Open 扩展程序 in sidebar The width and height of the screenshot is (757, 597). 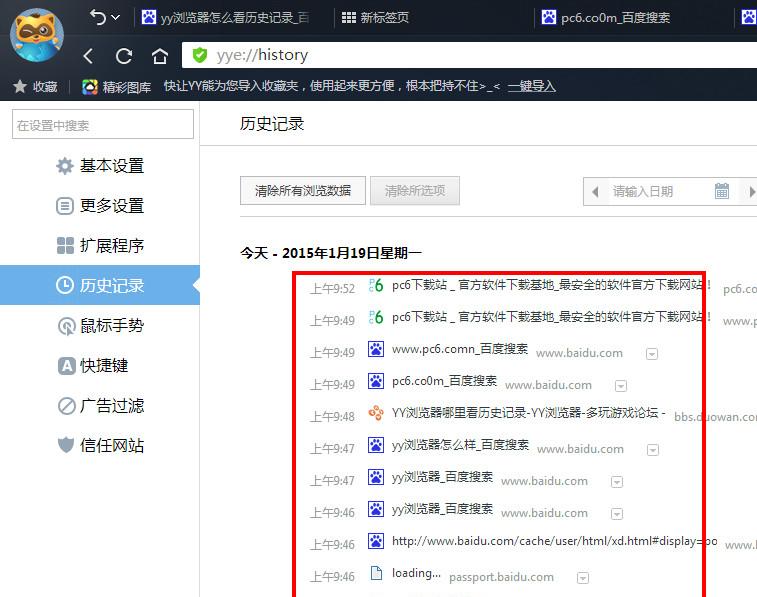[100, 245]
